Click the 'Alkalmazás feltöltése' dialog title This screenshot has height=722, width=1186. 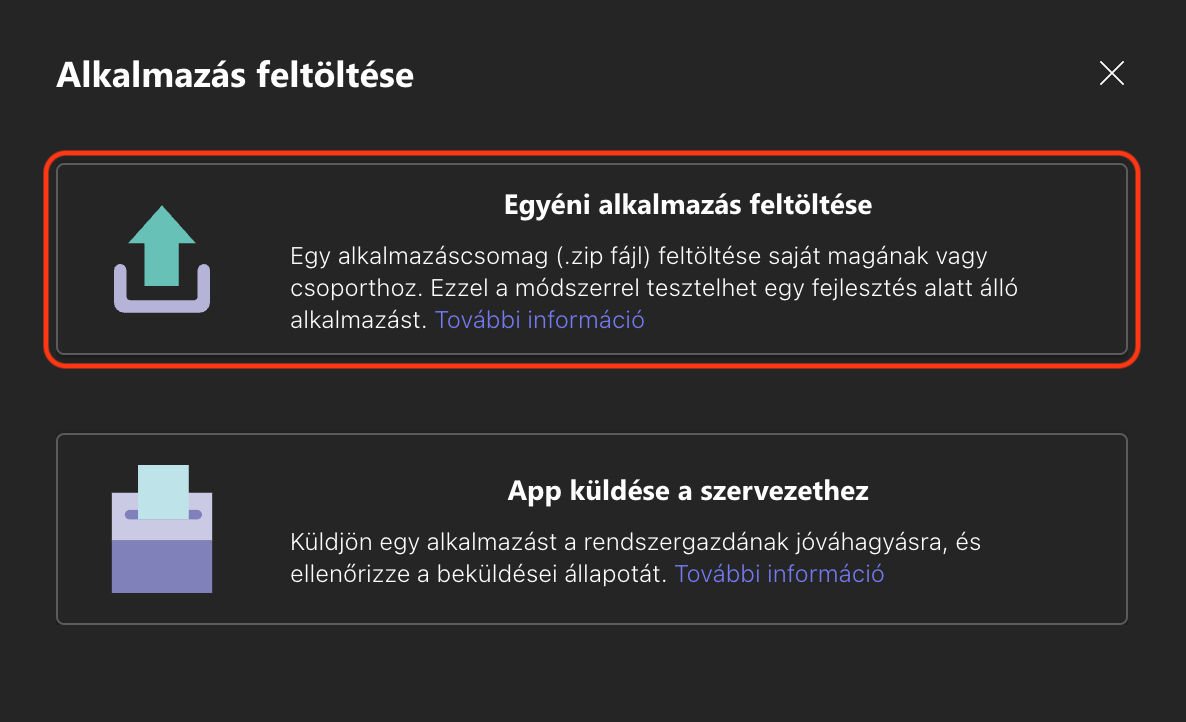pyautogui.click(x=236, y=74)
